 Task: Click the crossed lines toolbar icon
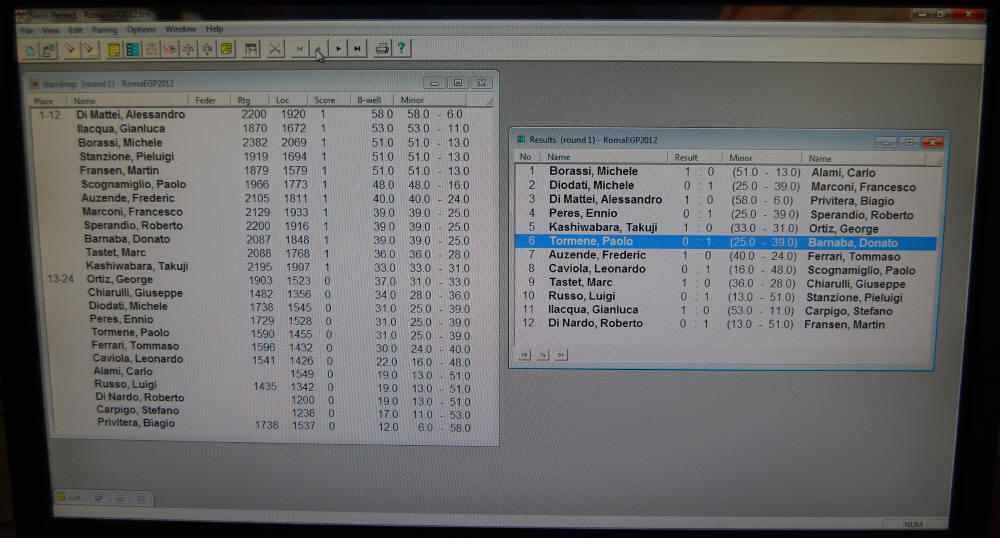pyautogui.click(x=275, y=49)
